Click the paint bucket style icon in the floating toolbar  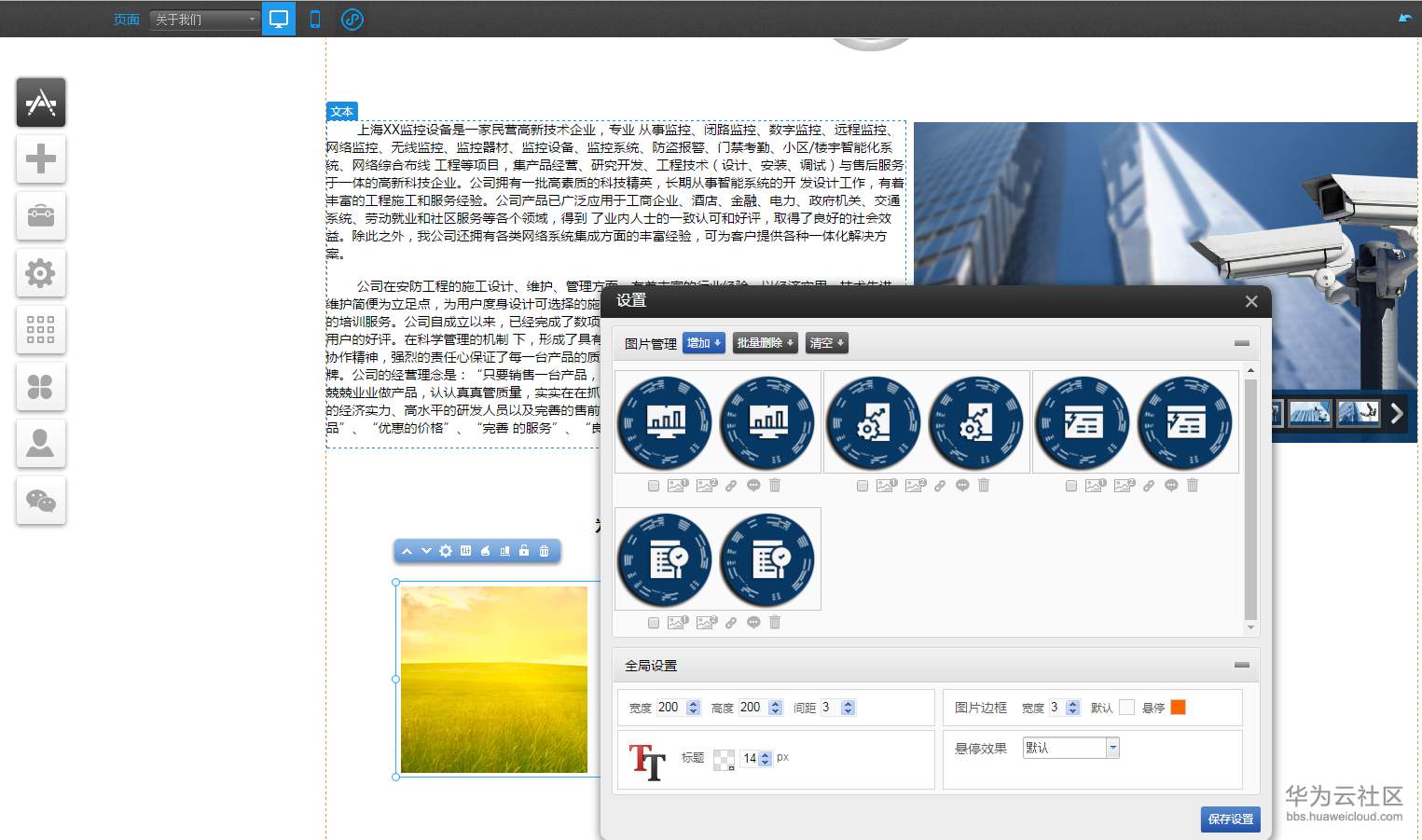point(485,551)
